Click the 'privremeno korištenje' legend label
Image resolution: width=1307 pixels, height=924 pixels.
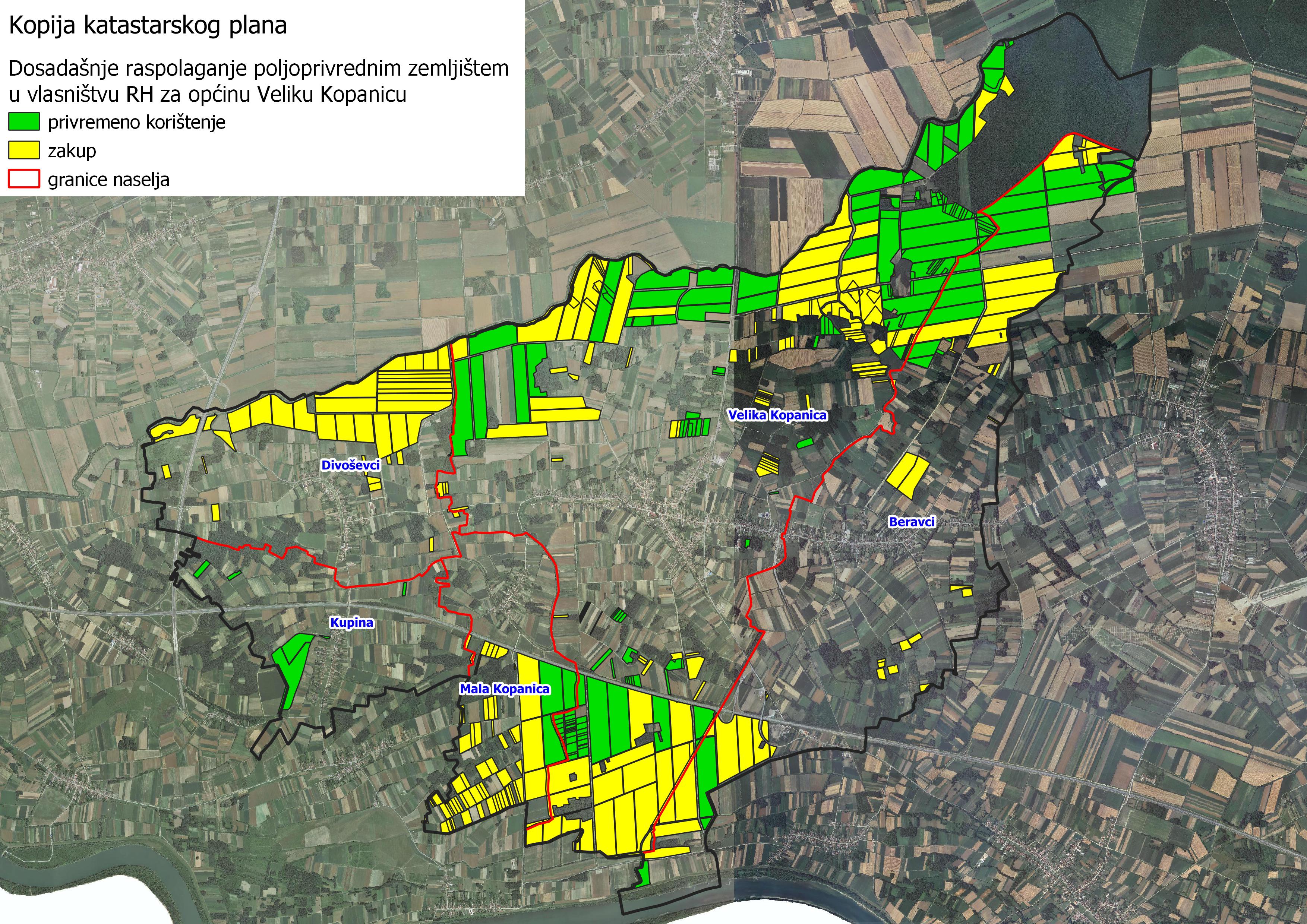coord(137,122)
